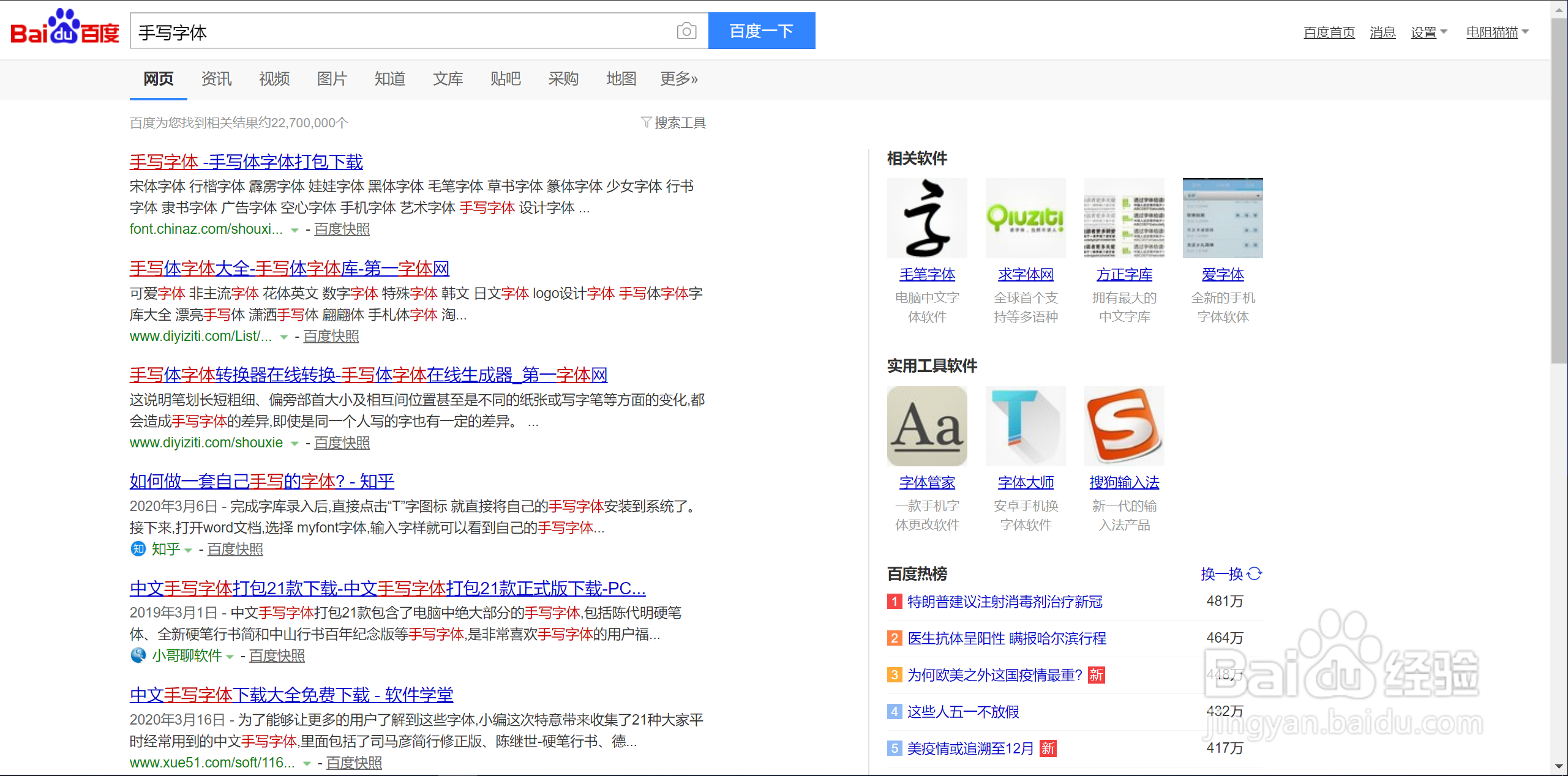Expand arrow beside 知乎 source label
The image size is (1568, 776).
coord(188,550)
